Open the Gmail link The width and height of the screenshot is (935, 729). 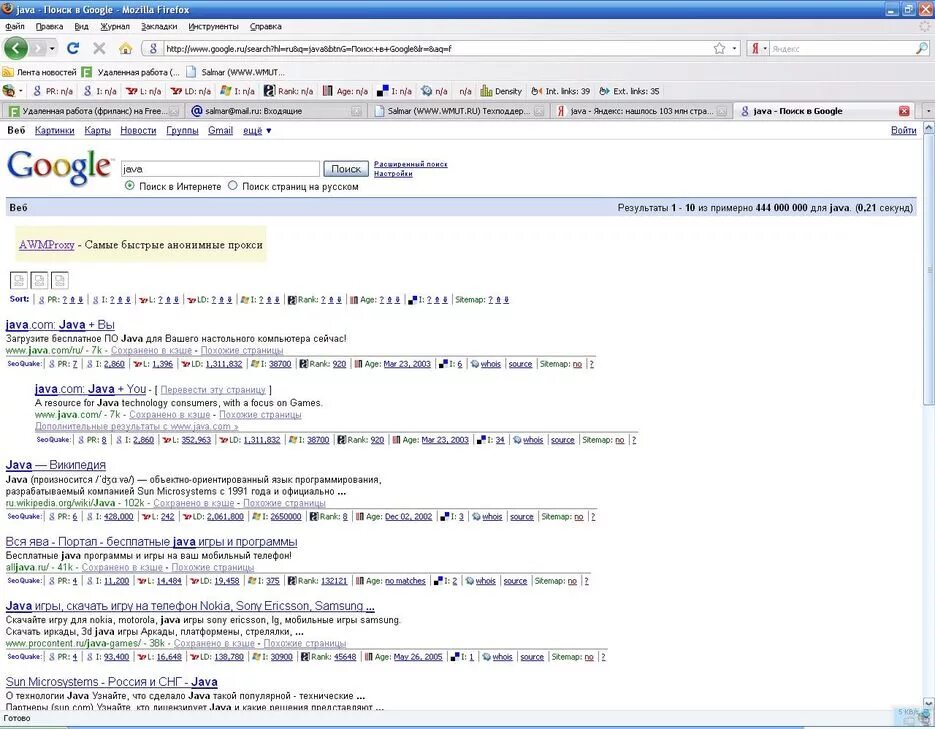[x=220, y=131]
